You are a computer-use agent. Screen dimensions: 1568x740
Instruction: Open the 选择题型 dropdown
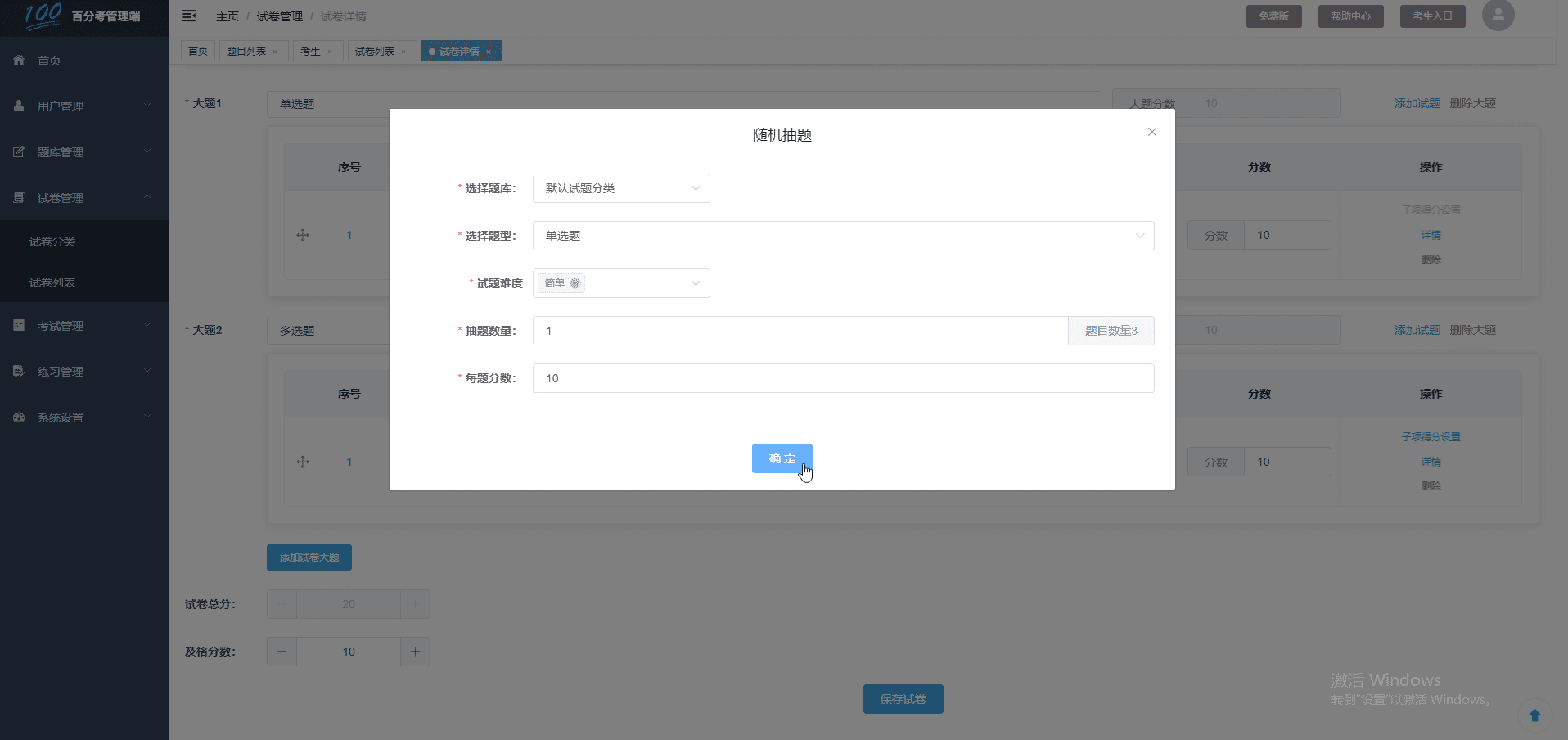coord(843,236)
